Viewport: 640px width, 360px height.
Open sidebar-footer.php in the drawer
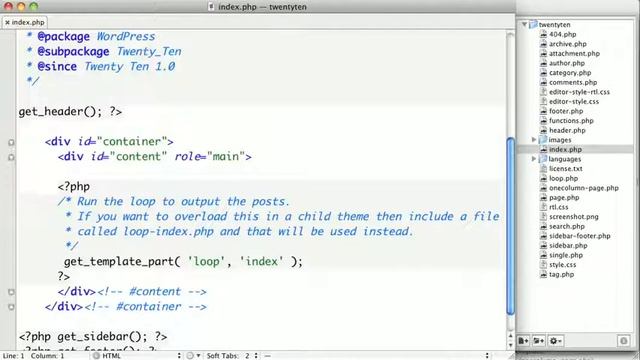(580, 236)
